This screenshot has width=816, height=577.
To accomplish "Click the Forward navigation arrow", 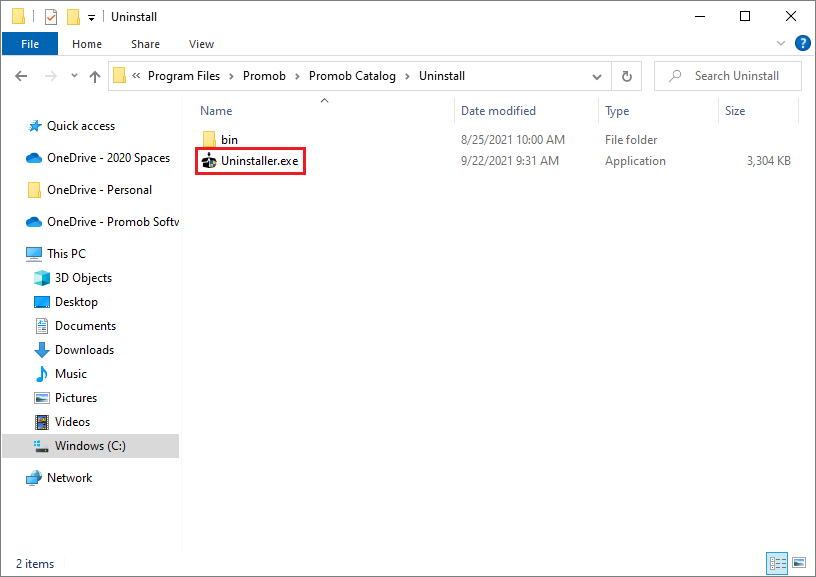I will click(x=50, y=76).
